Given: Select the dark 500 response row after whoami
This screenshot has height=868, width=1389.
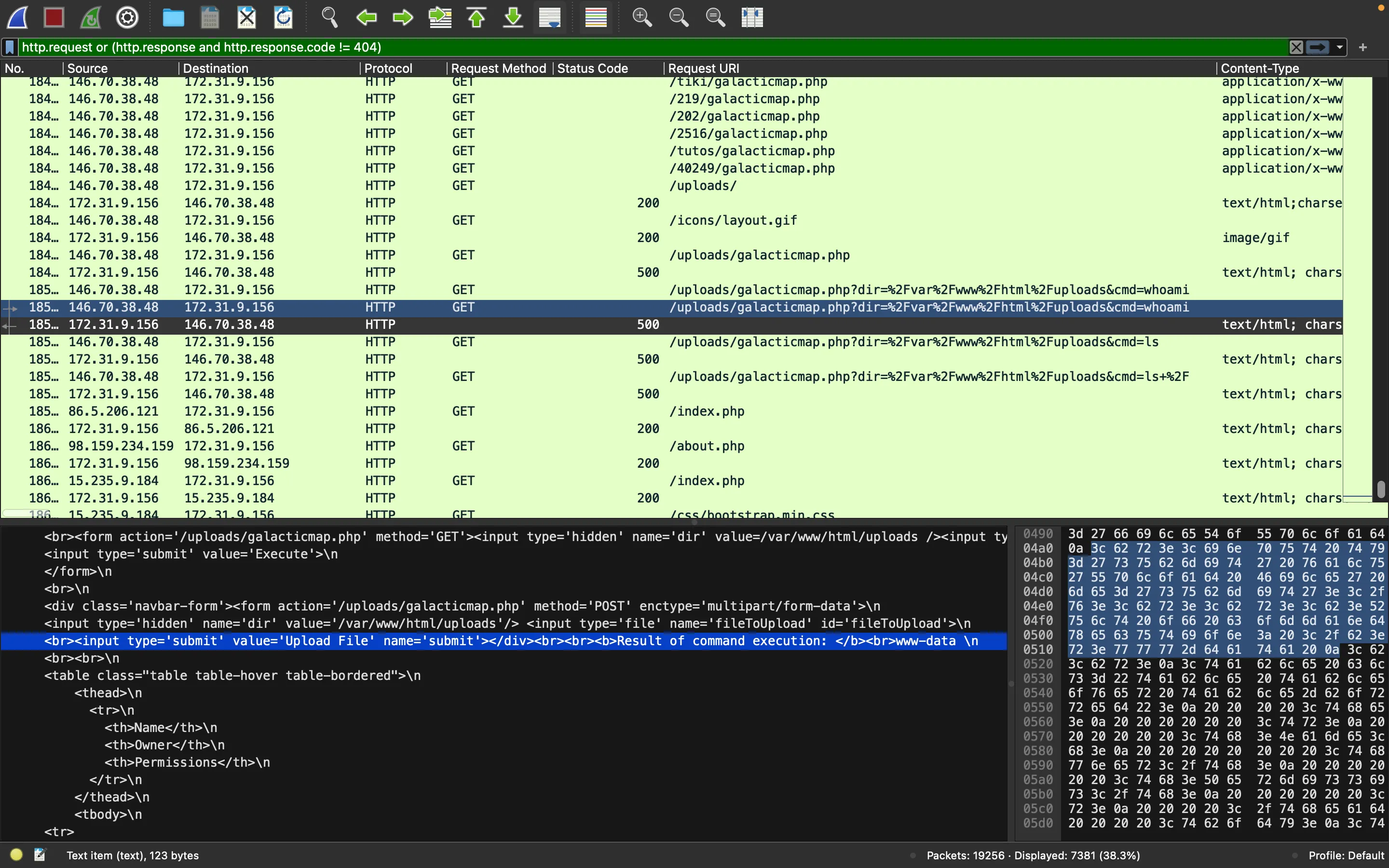Looking at the screenshot, I should [x=671, y=325].
